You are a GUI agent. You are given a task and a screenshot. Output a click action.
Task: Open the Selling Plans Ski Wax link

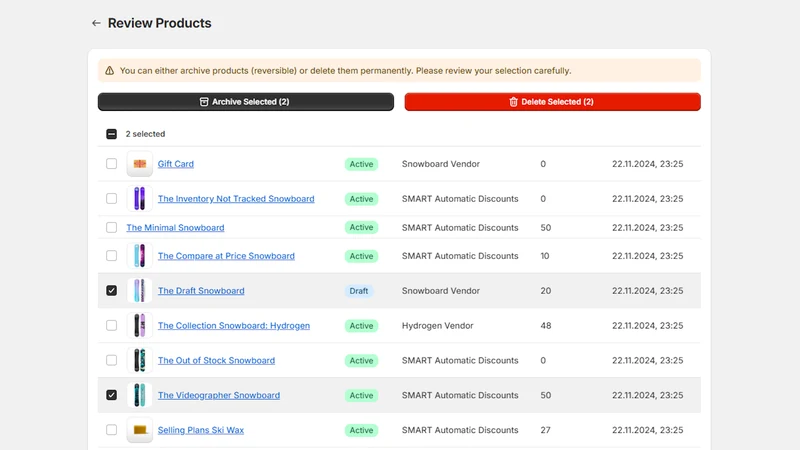pos(201,430)
